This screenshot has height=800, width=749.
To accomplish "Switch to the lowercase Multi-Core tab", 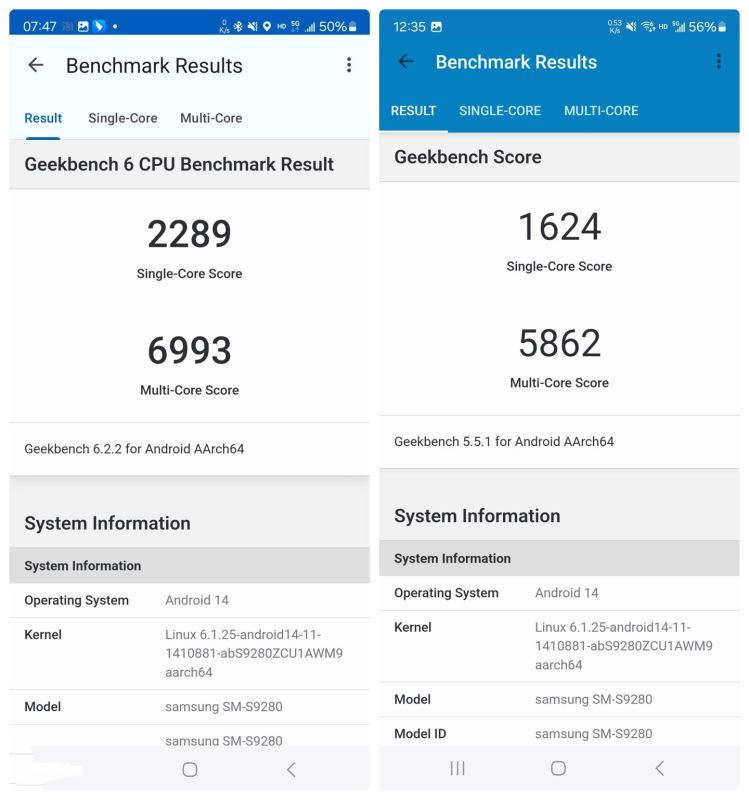I will point(211,118).
